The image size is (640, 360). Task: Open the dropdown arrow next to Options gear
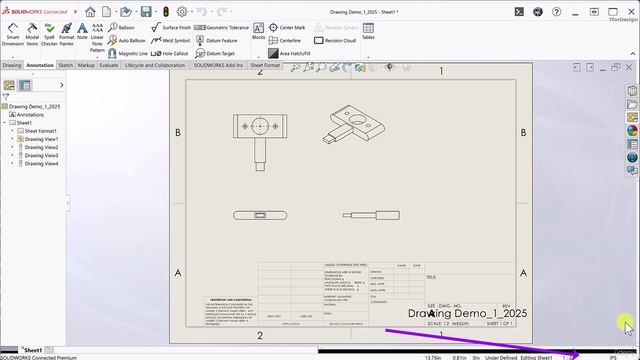[x=191, y=12]
